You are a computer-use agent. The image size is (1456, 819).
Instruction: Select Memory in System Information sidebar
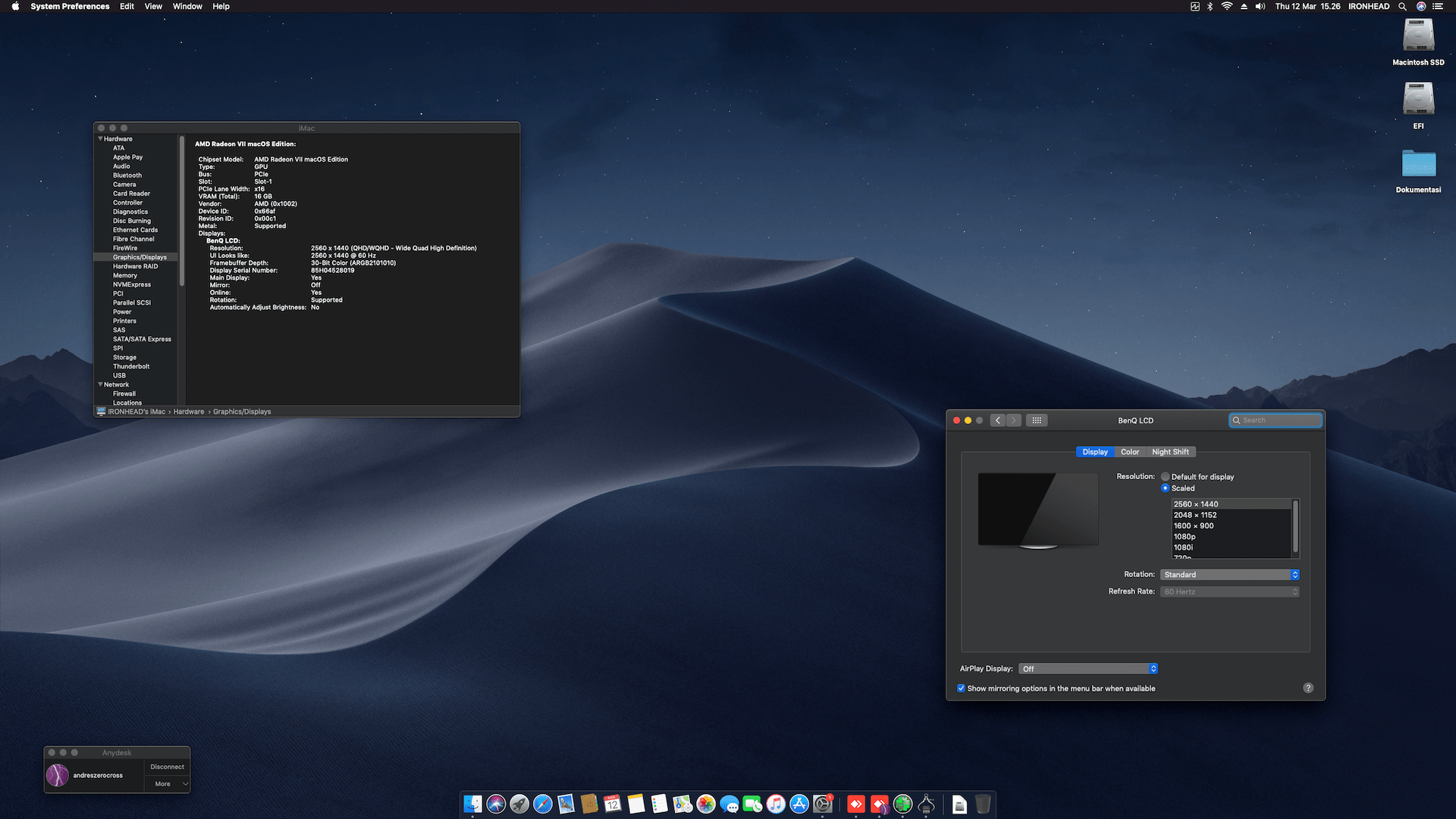click(125, 275)
